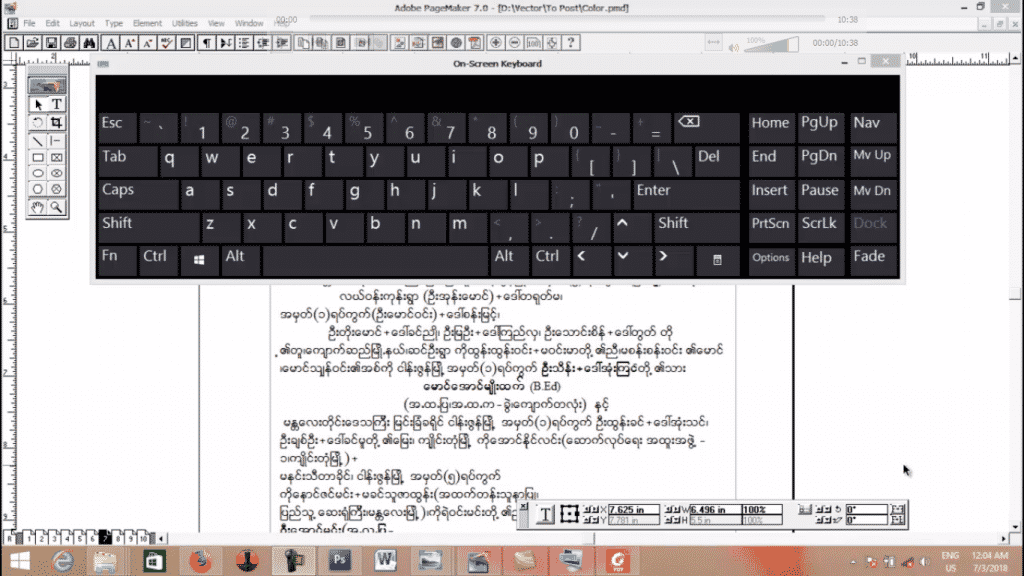Select the Rectangle Frame tool
Screen dimensions: 1024x576
click(57, 157)
